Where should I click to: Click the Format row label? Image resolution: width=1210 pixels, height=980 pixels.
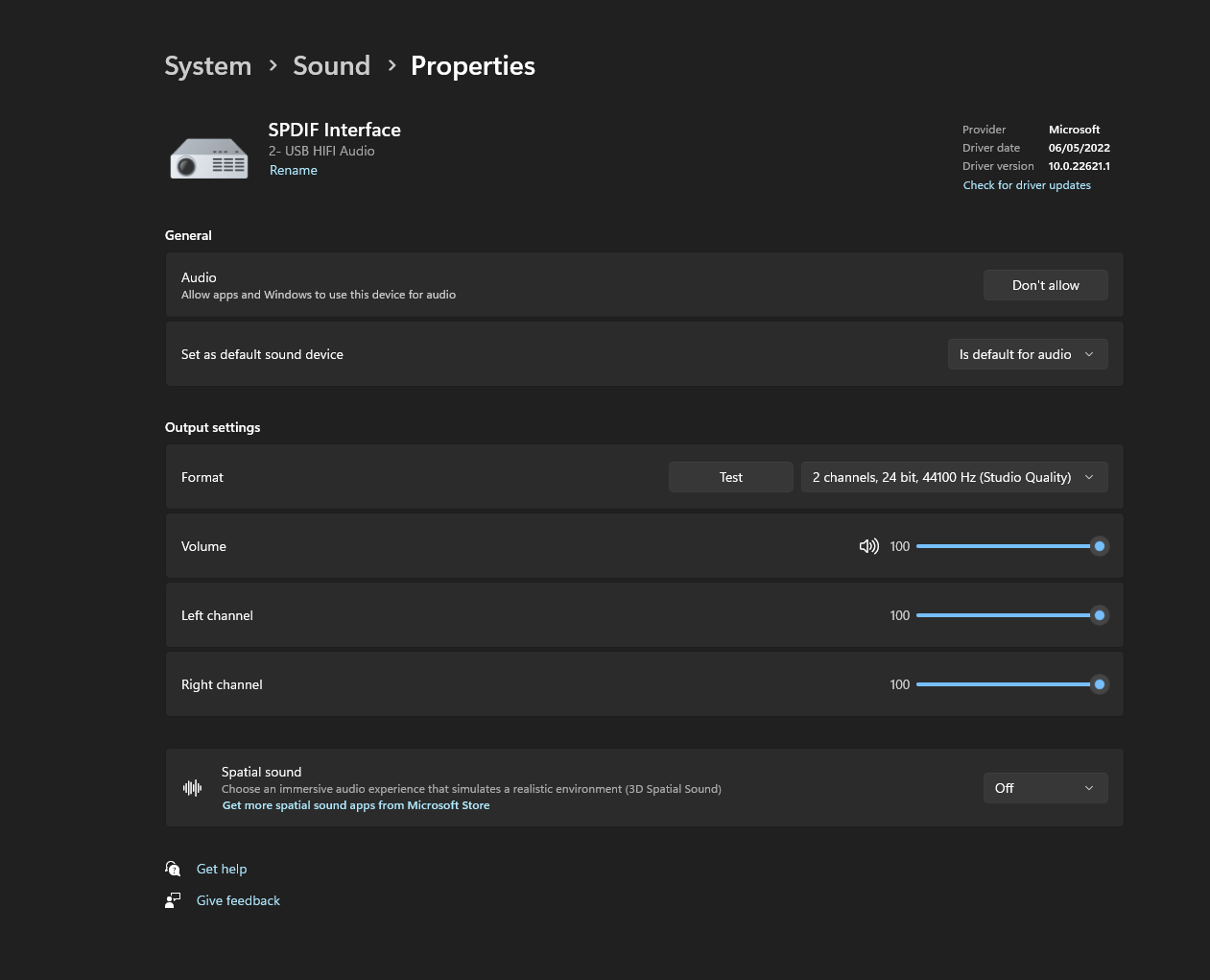202,477
